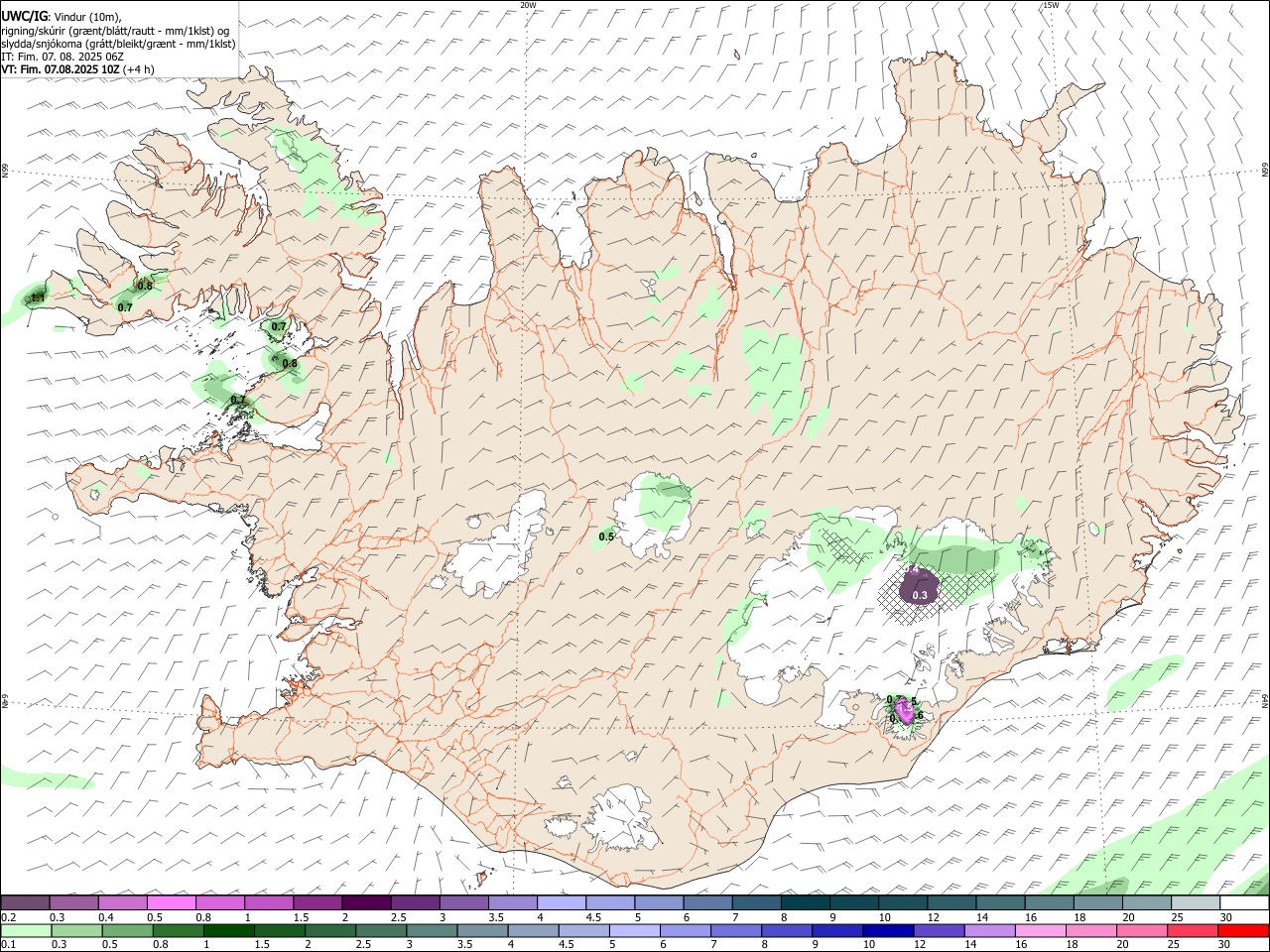The image size is (1270, 952).
Task: Click the bright red 30 mm rain swatch
Action: 1243,930
